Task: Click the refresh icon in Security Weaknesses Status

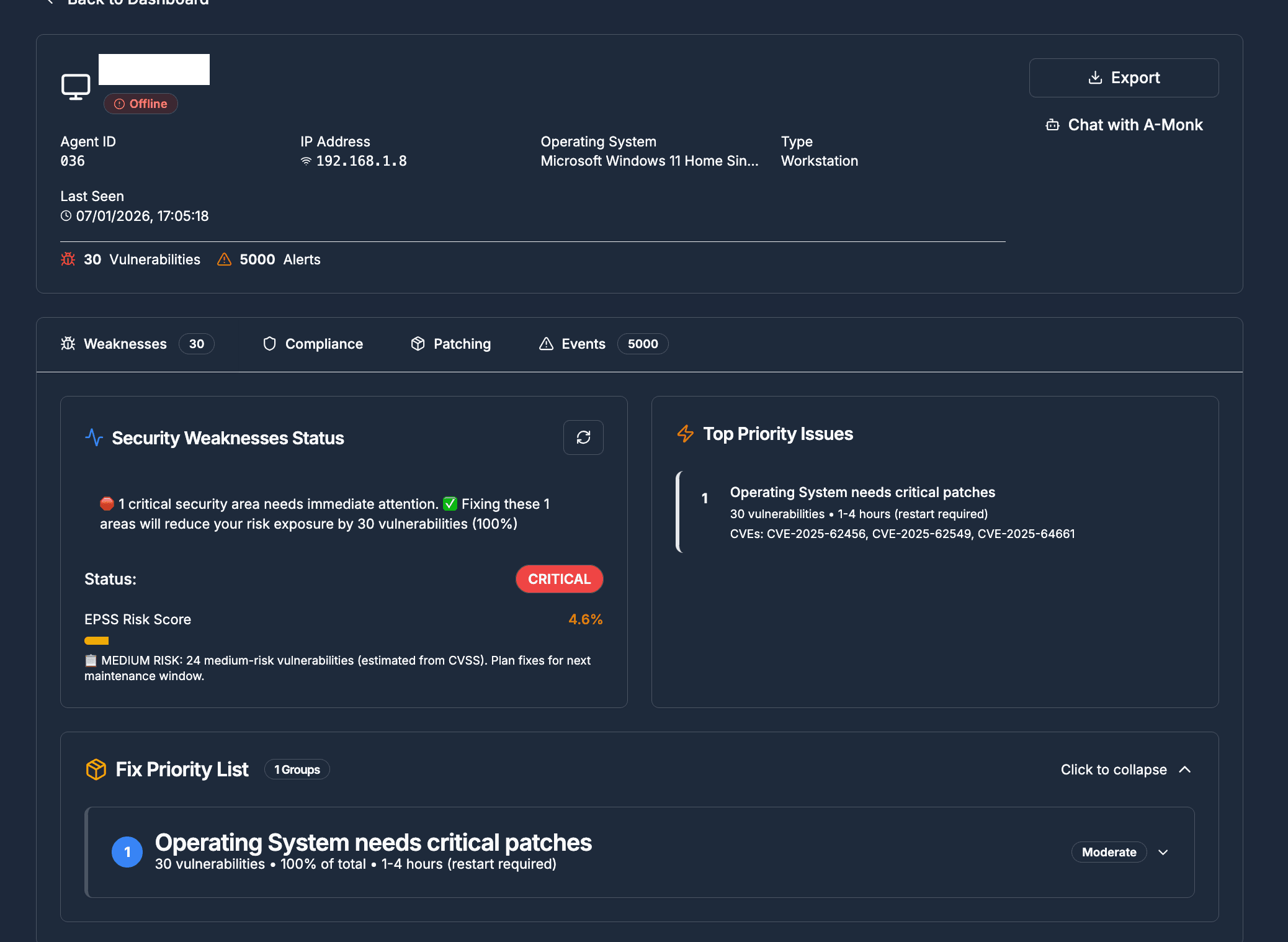Action: point(583,437)
